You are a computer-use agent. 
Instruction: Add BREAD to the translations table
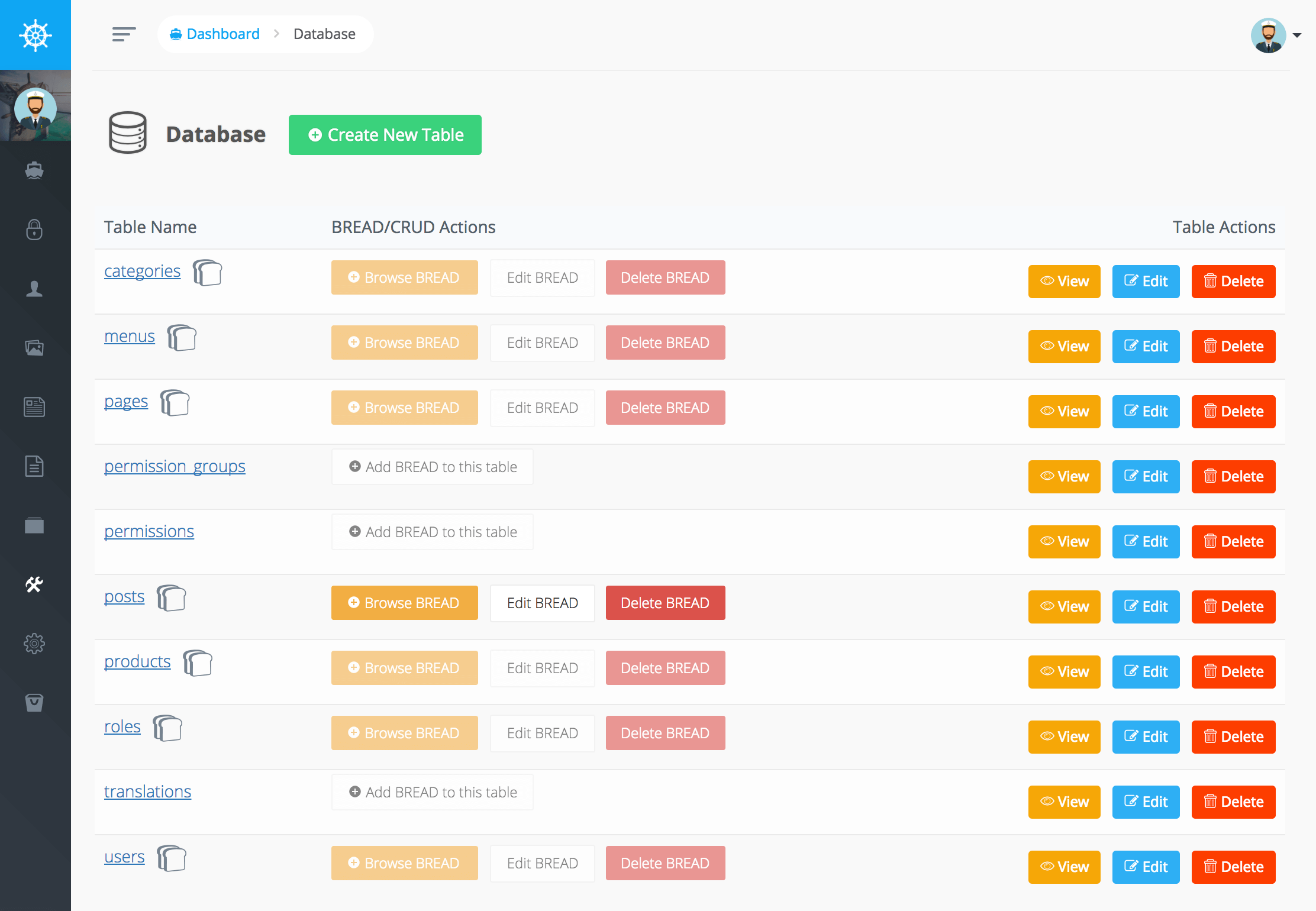pyautogui.click(x=433, y=792)
